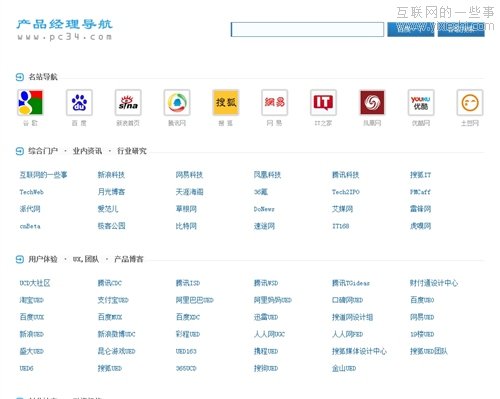Go to the 雷锋网 link

coord(420,209)
